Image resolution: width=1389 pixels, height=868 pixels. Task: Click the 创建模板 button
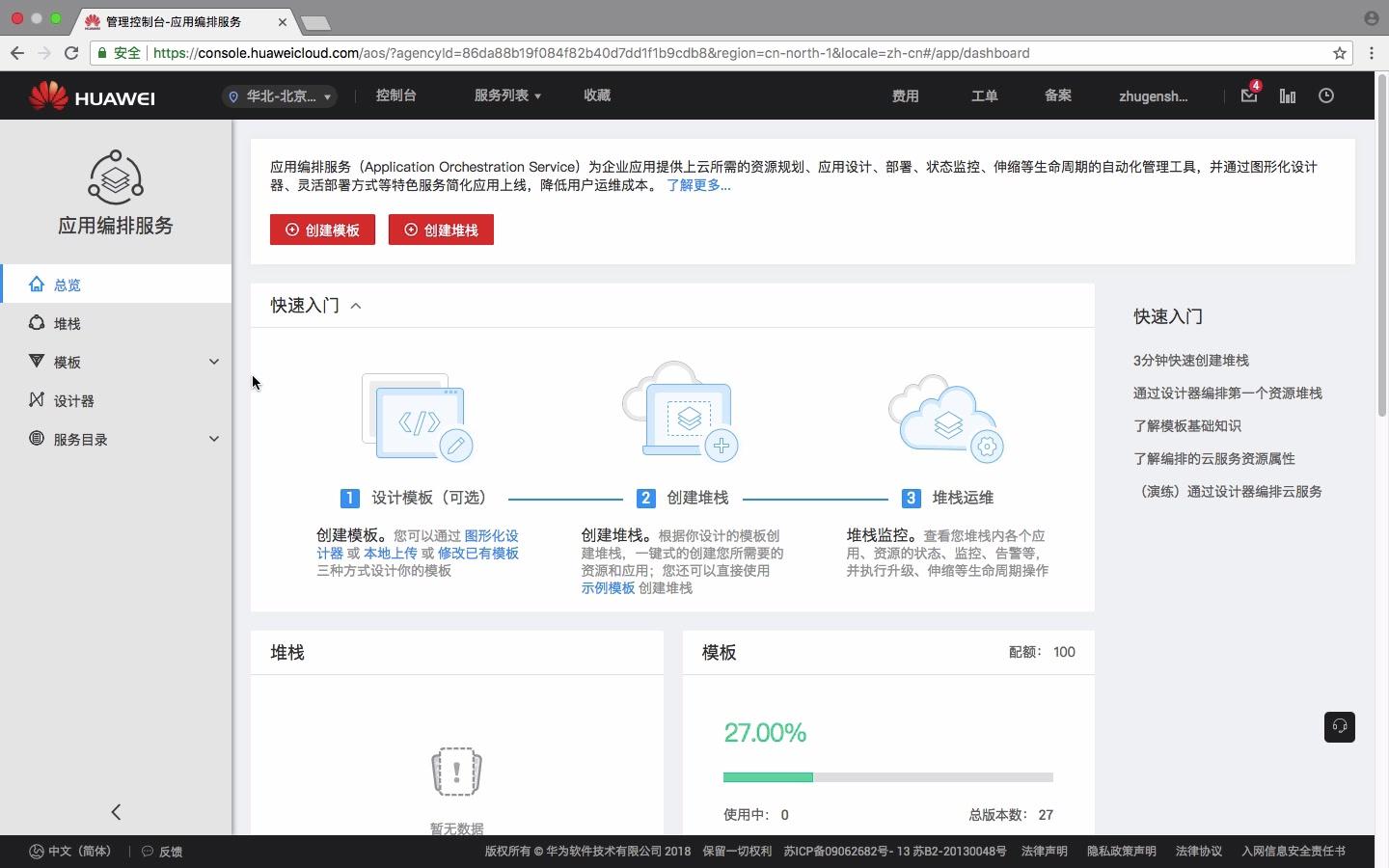pyautogui.click(x=322, y=230)
